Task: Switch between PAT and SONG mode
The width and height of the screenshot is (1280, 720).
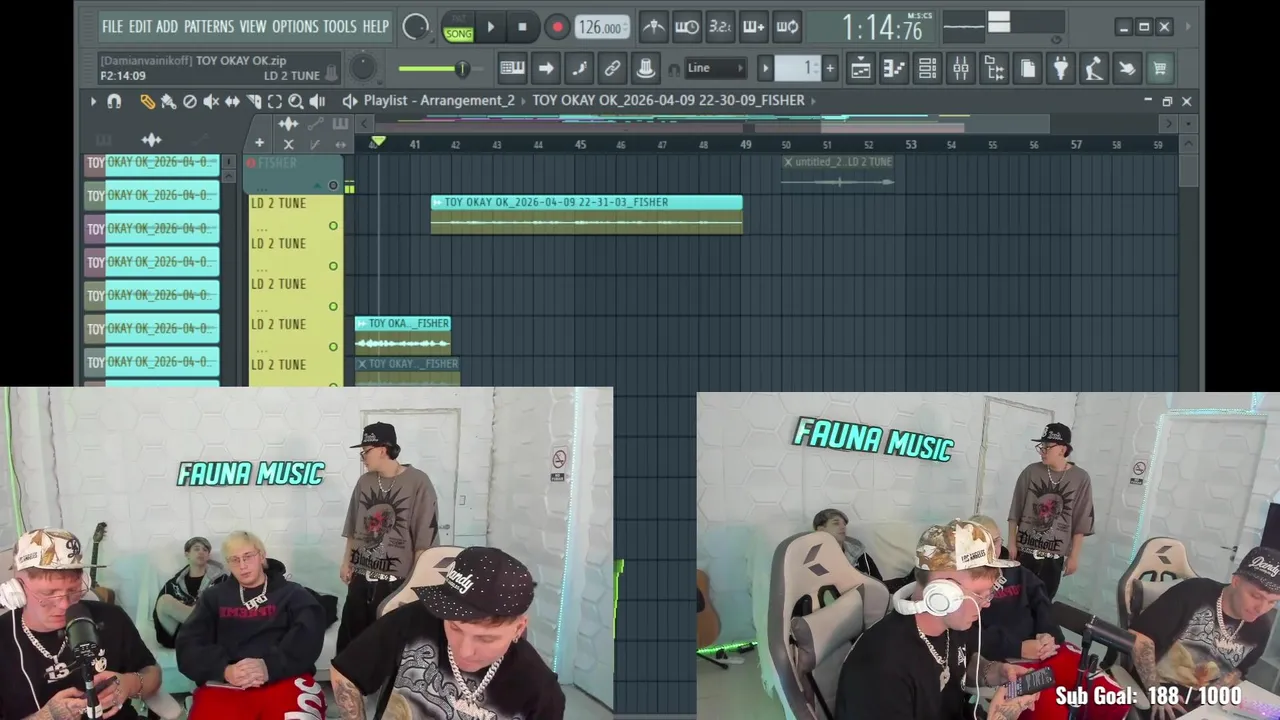Action: (x=459, y=28)
